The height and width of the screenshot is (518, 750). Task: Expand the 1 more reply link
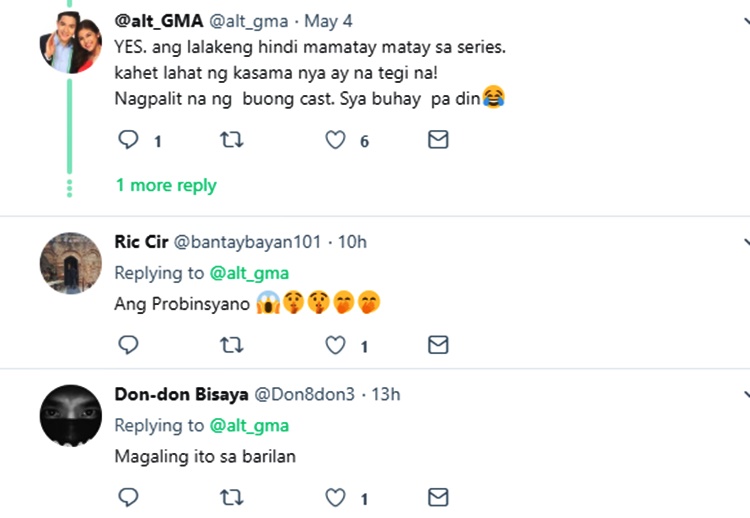pyautogui.click(x=166, y=185)
